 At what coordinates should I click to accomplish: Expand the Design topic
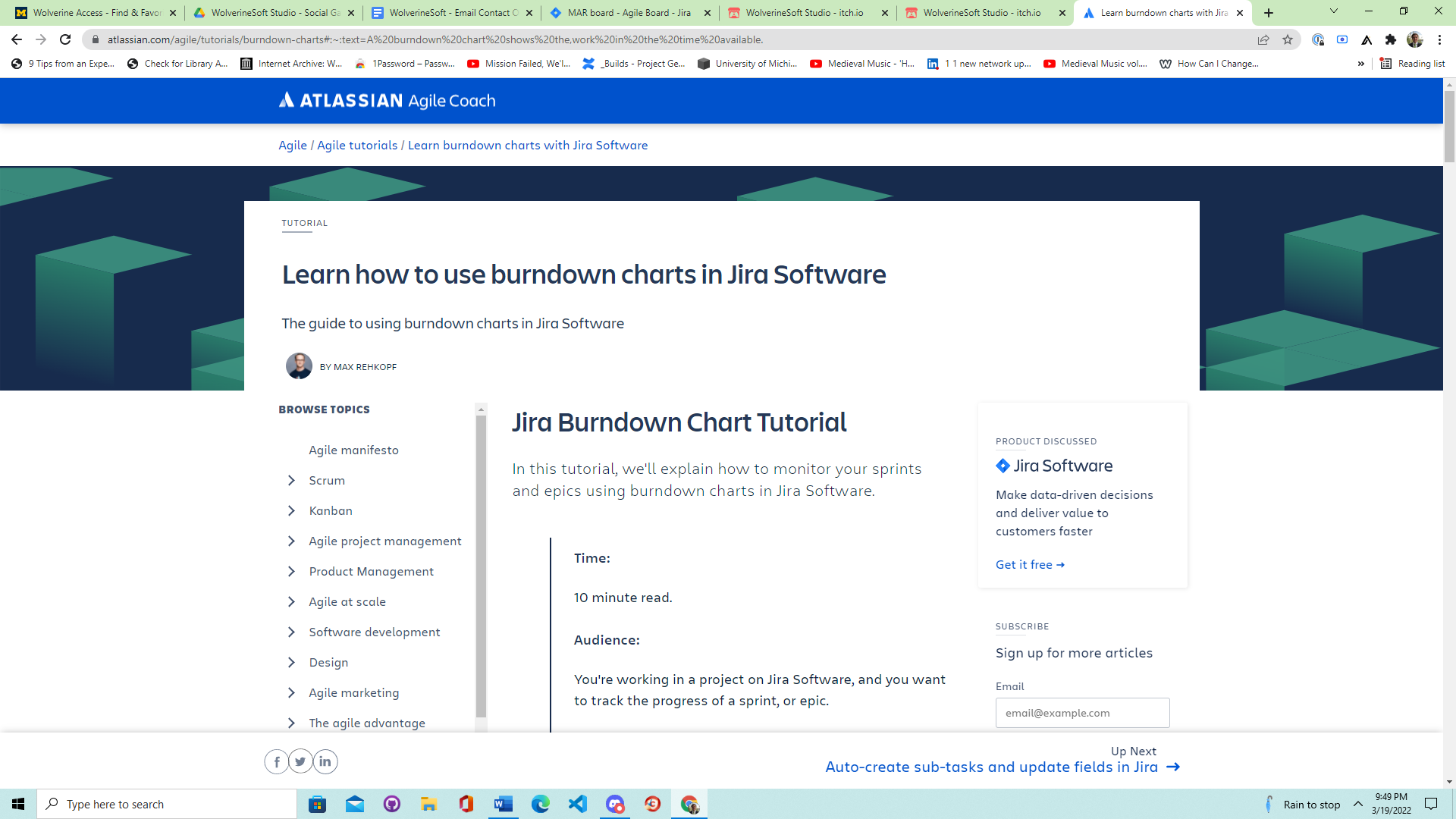coord(291,662)
